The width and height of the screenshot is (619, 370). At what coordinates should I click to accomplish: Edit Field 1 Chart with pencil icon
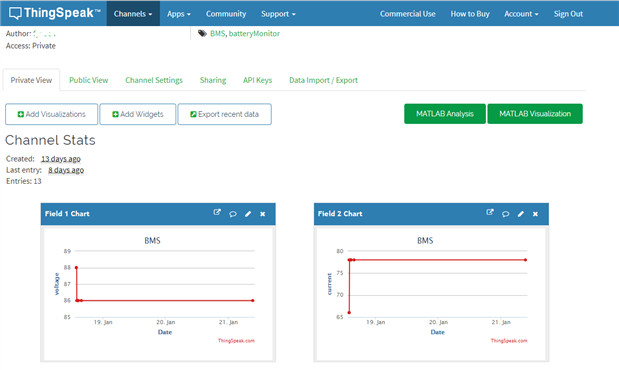[248, 214]
